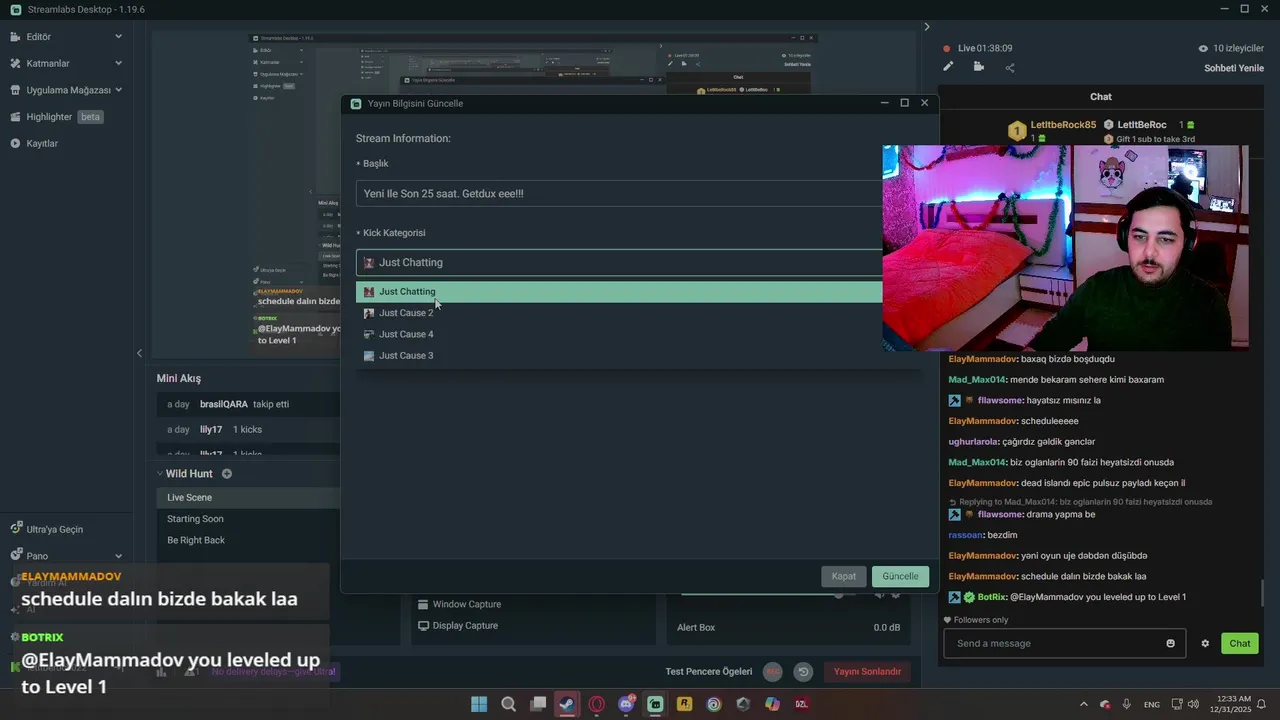The width and height of the screenshot is (1280, 720).
Task: Collapse the Wild Hunt scene collection arrow
Action: coord(160,474)
